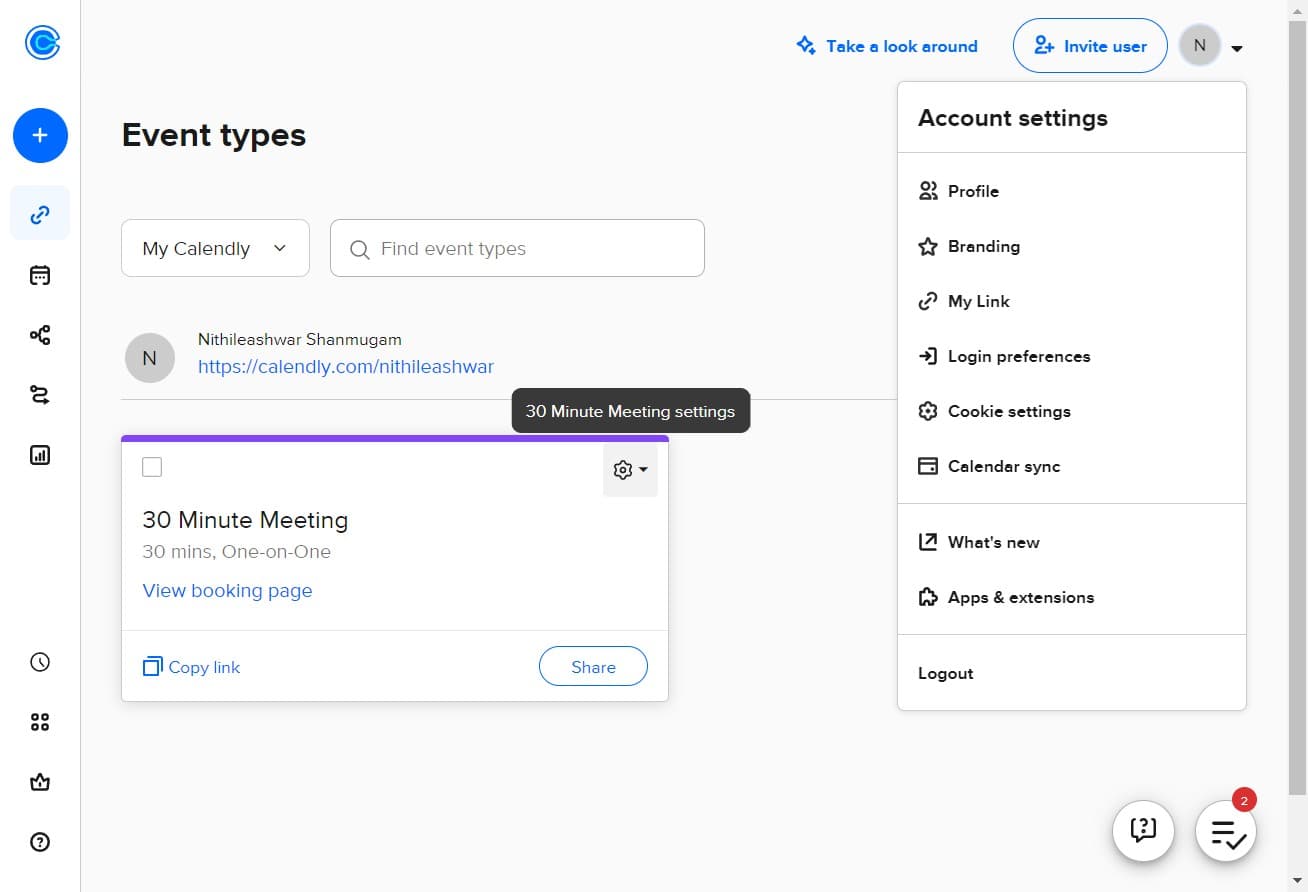Open the help question mark icon

pyautogui.click(x=40, y=842)
